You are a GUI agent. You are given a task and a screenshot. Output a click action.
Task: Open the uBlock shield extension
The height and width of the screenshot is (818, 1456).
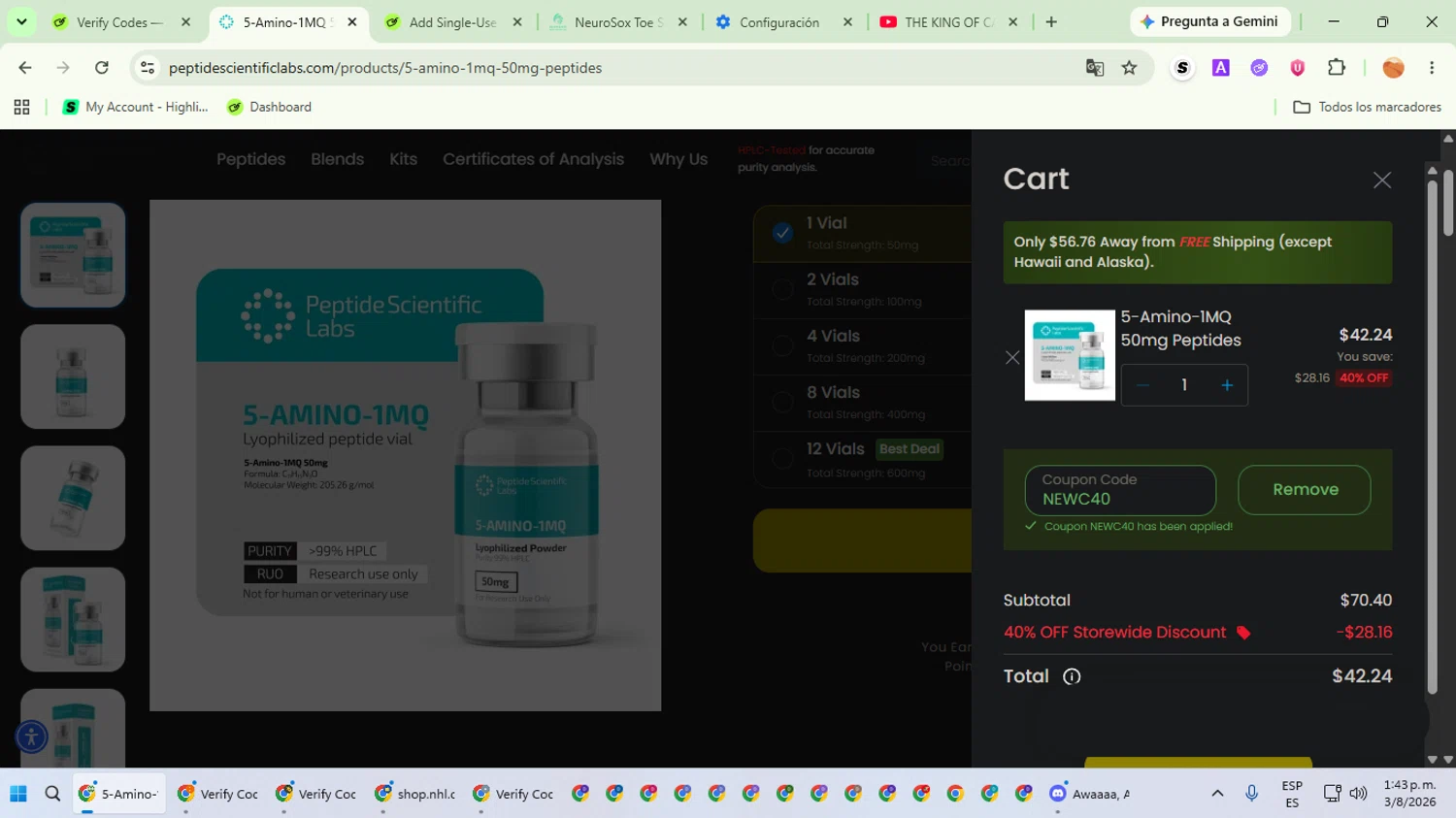[x=1298, y=68]
